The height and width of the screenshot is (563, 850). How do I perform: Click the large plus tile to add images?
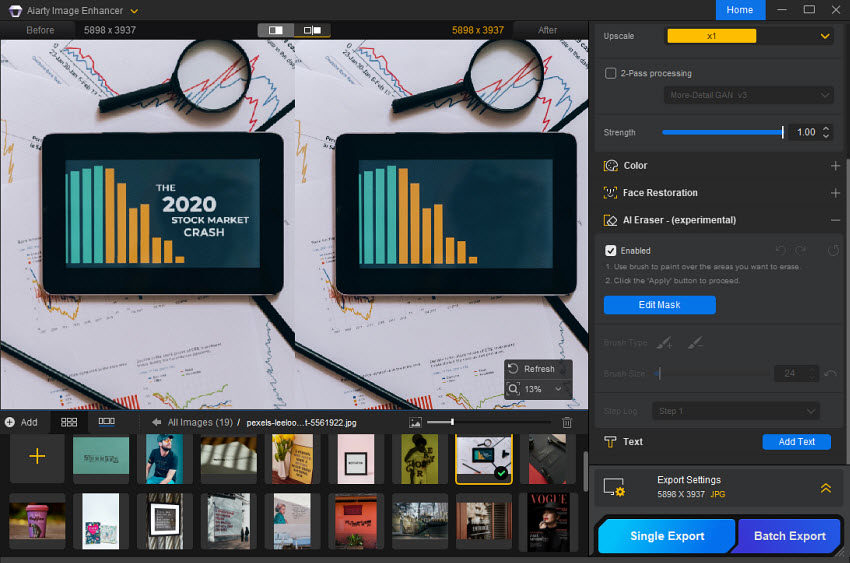point(37,457)
